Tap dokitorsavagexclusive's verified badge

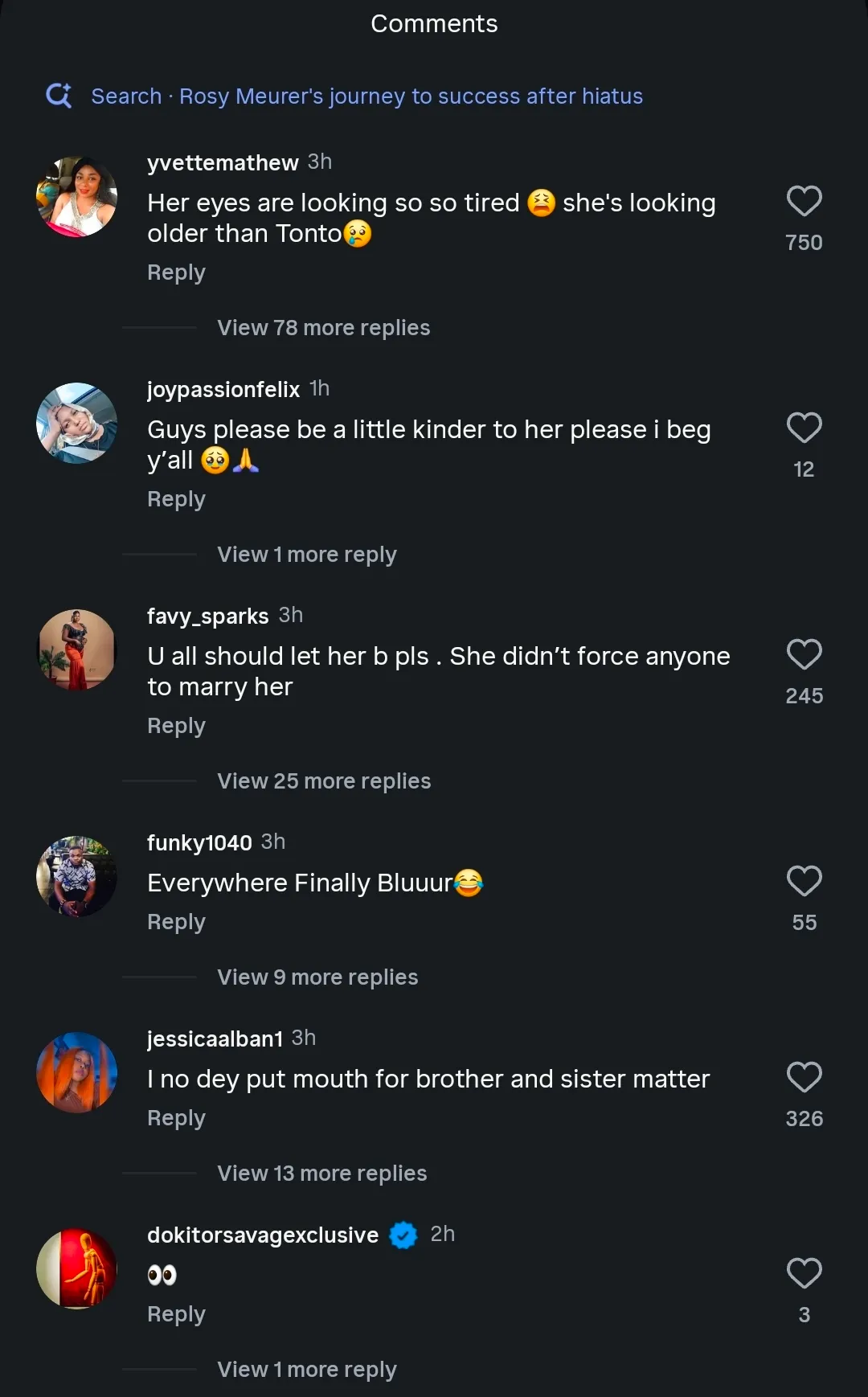click(403, 1235)
